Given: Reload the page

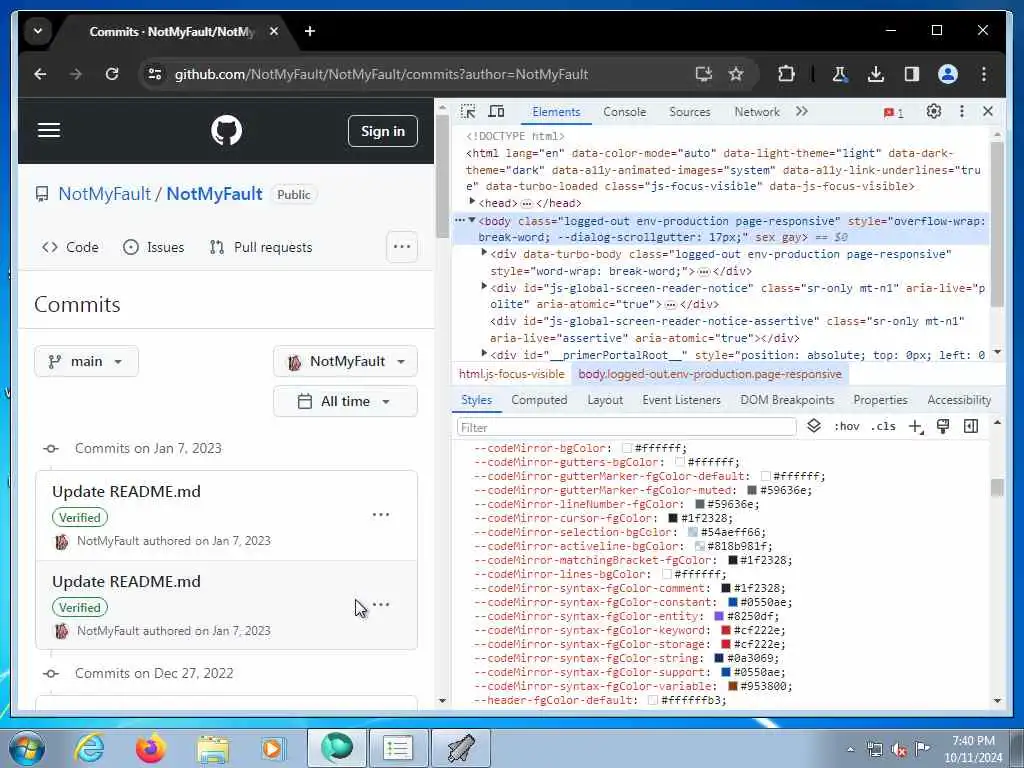Looking at the screenshot, I should [x=112, y=74].
